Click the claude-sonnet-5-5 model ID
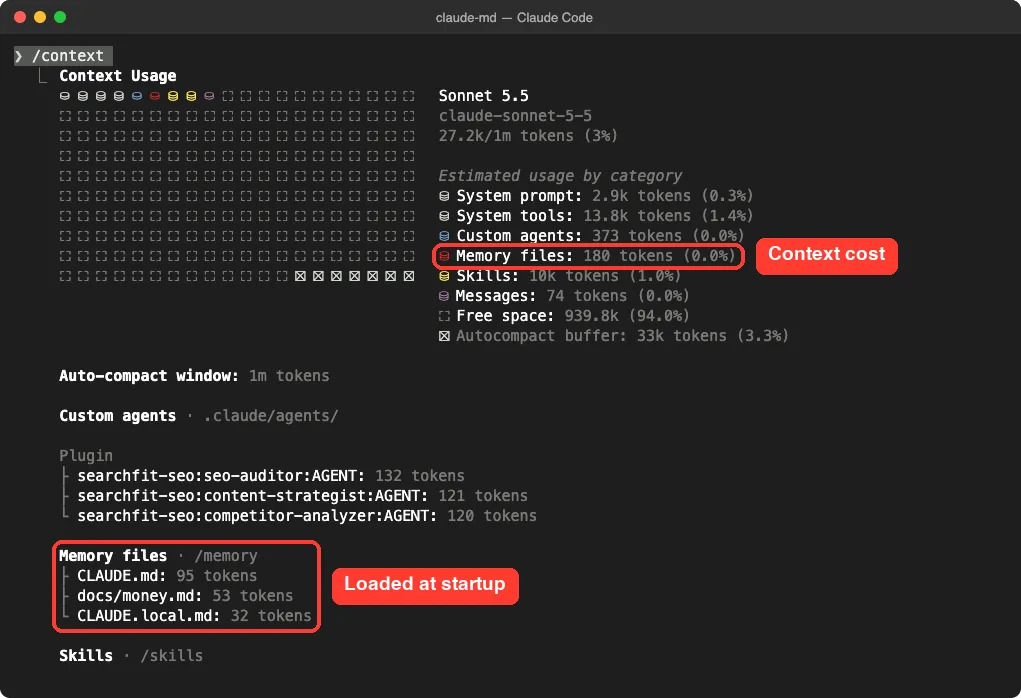1021x698 pixels. pos(515,116)
